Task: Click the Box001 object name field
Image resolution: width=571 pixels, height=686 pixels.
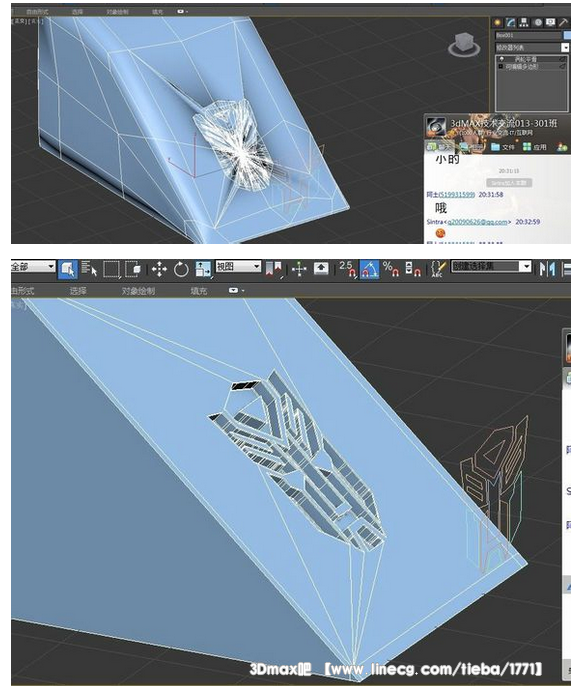Action: click(528, 35)
